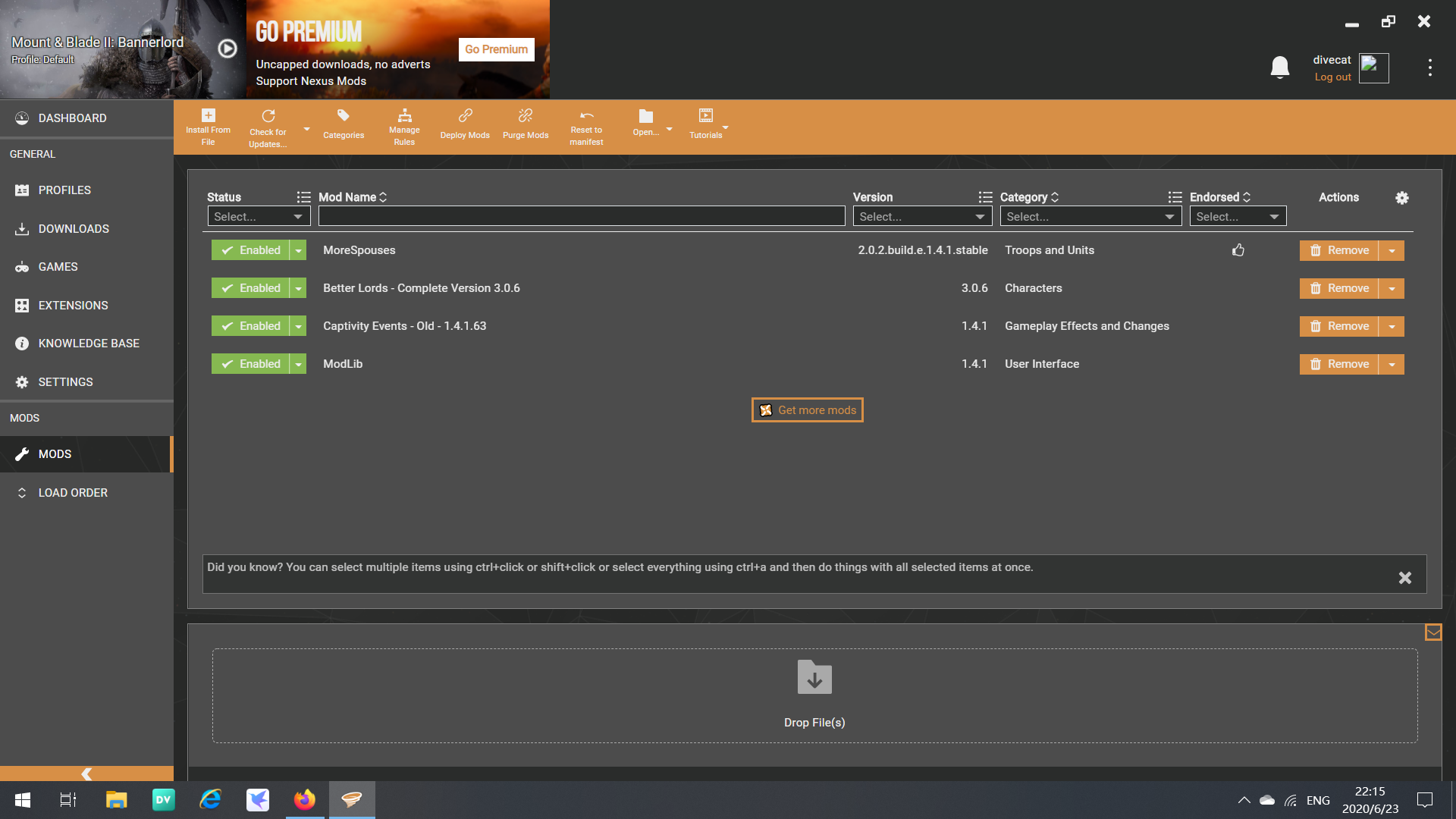Open Firefox from taskbar

click(x=305, y=799)
